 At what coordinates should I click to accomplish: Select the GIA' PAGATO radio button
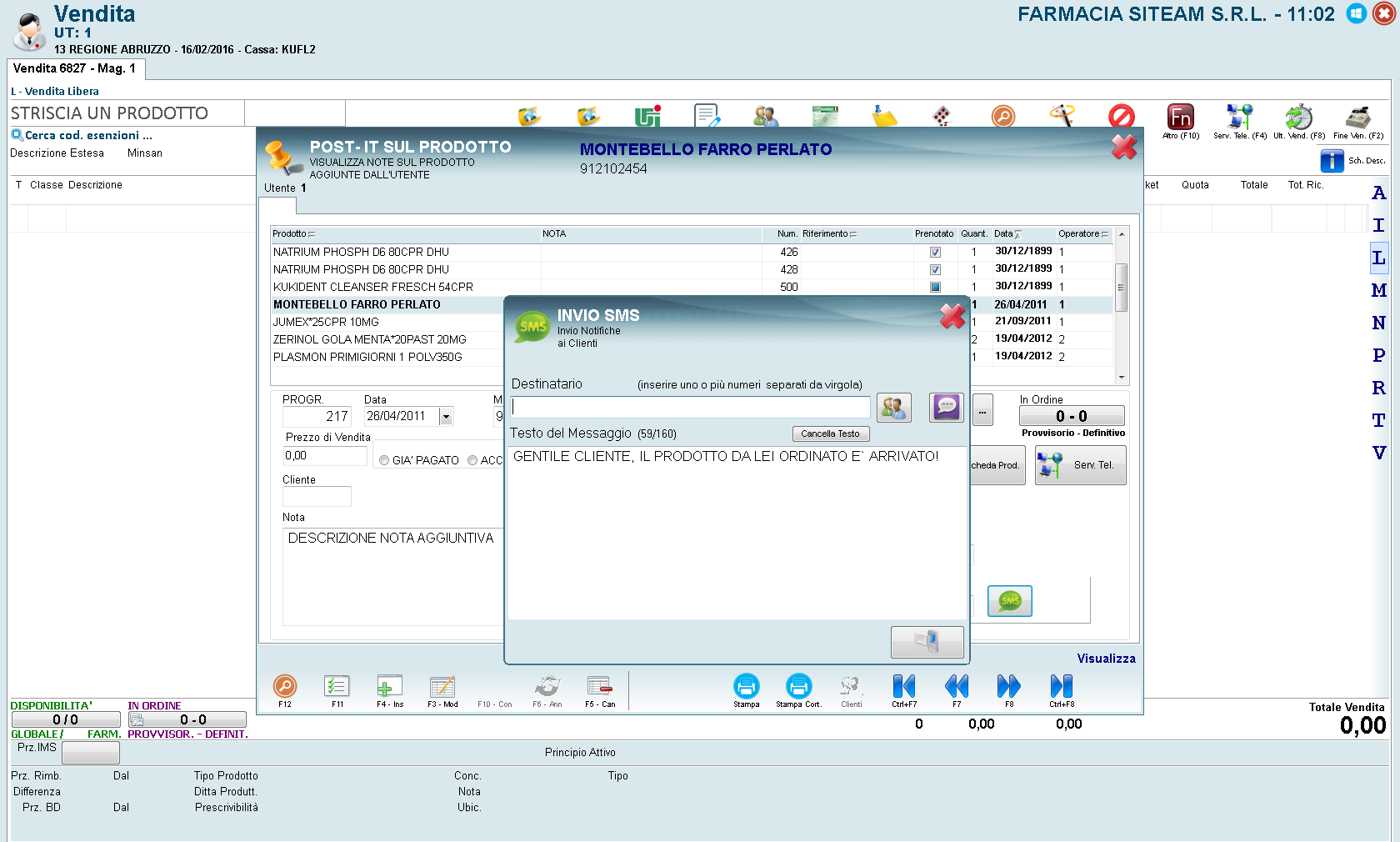[x=384, y=460]
